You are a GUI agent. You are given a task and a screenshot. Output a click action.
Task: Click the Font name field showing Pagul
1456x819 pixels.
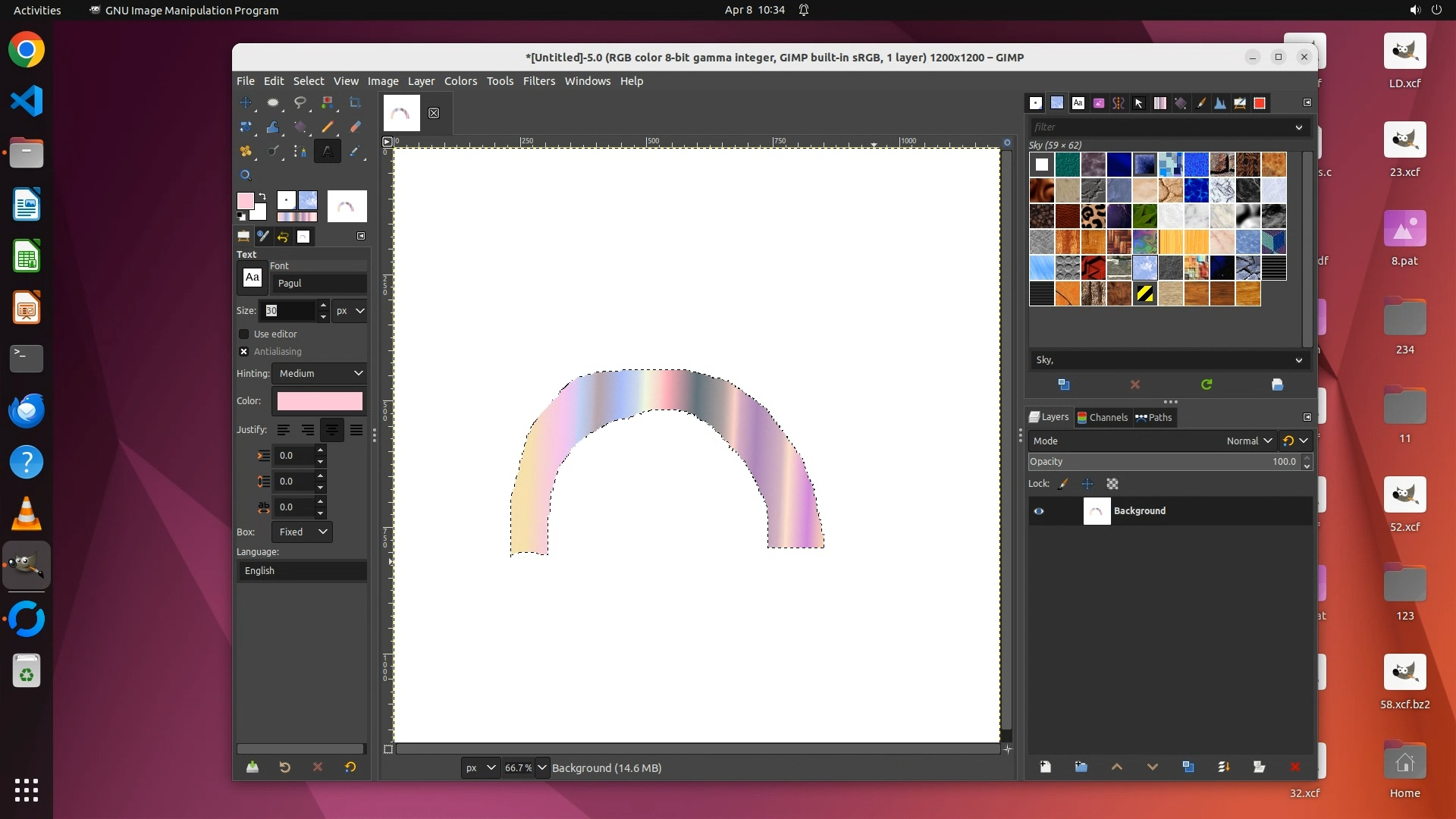[x=318, y=283]
